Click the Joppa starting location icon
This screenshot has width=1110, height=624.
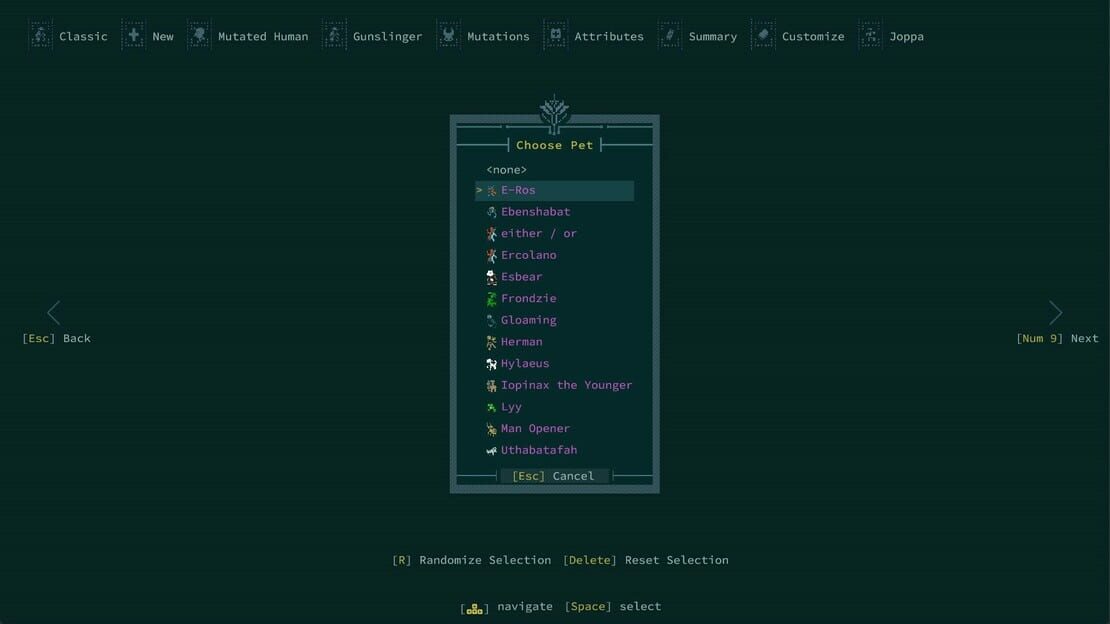871,35
